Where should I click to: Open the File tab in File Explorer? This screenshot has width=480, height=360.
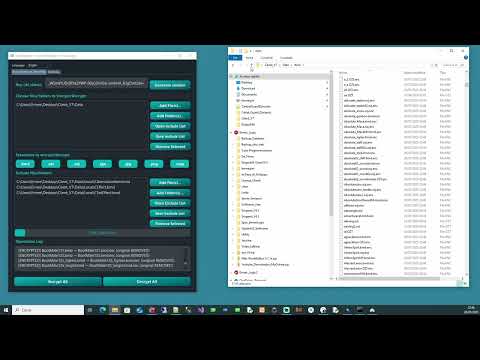pos(235,58)
